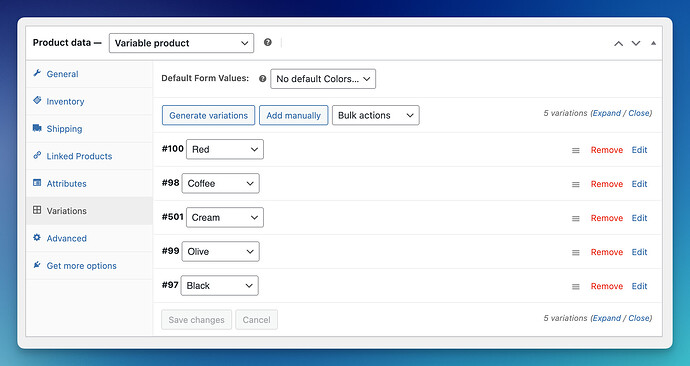The width and height of the screenshot is (690, 366).
Task: Open the Bulk actions dropdown
Action: point(376,115)
